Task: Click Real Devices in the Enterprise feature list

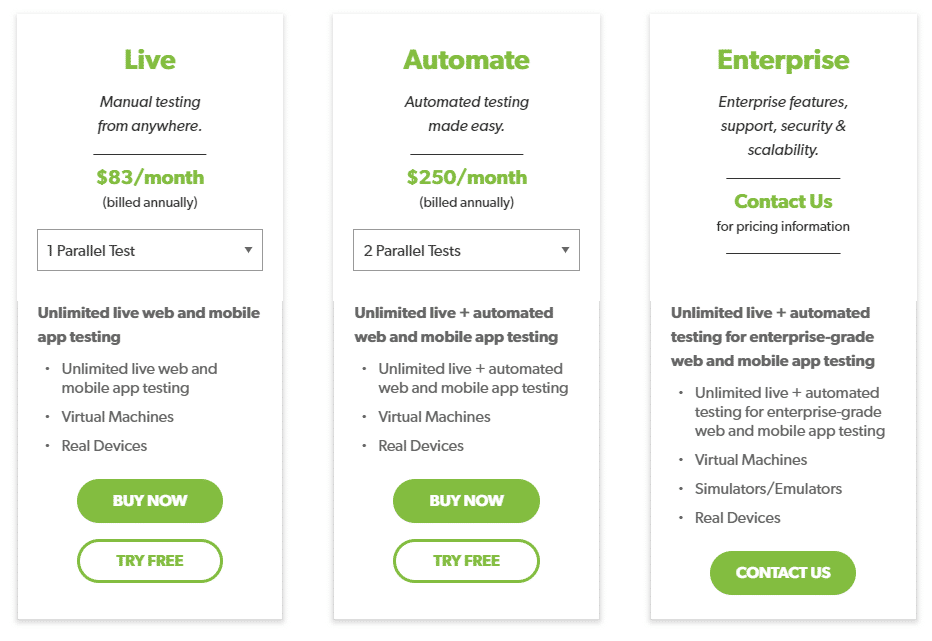Action: tap(738, 517)
